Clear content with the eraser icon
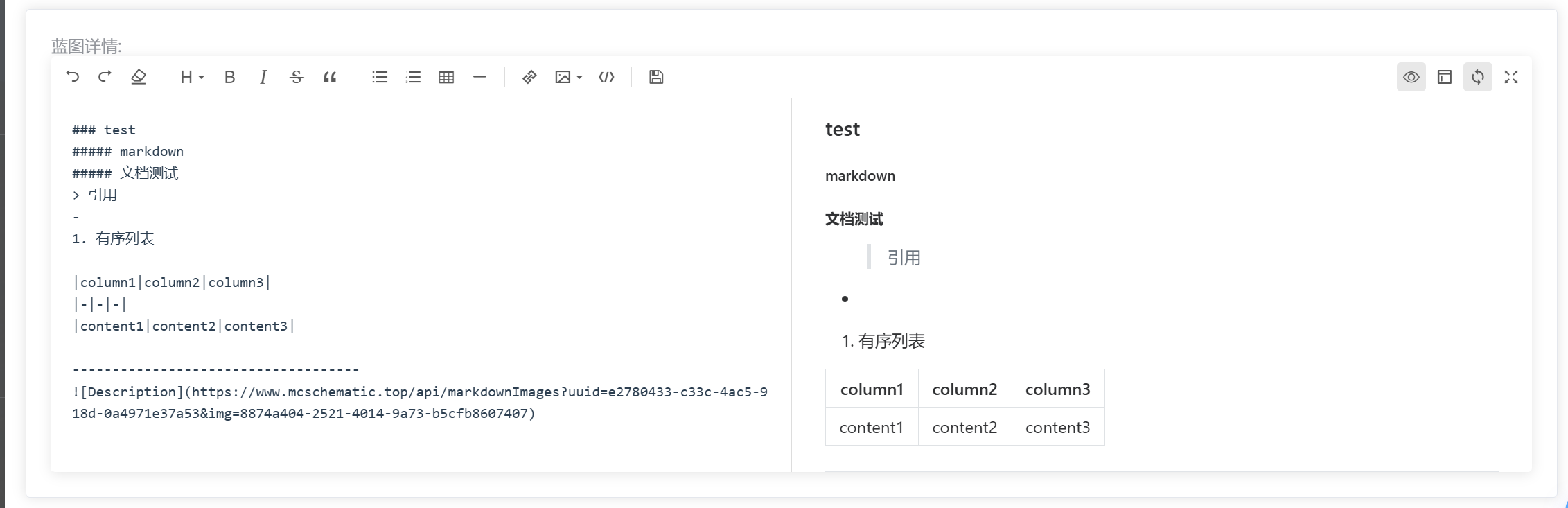 pos(139,77)
